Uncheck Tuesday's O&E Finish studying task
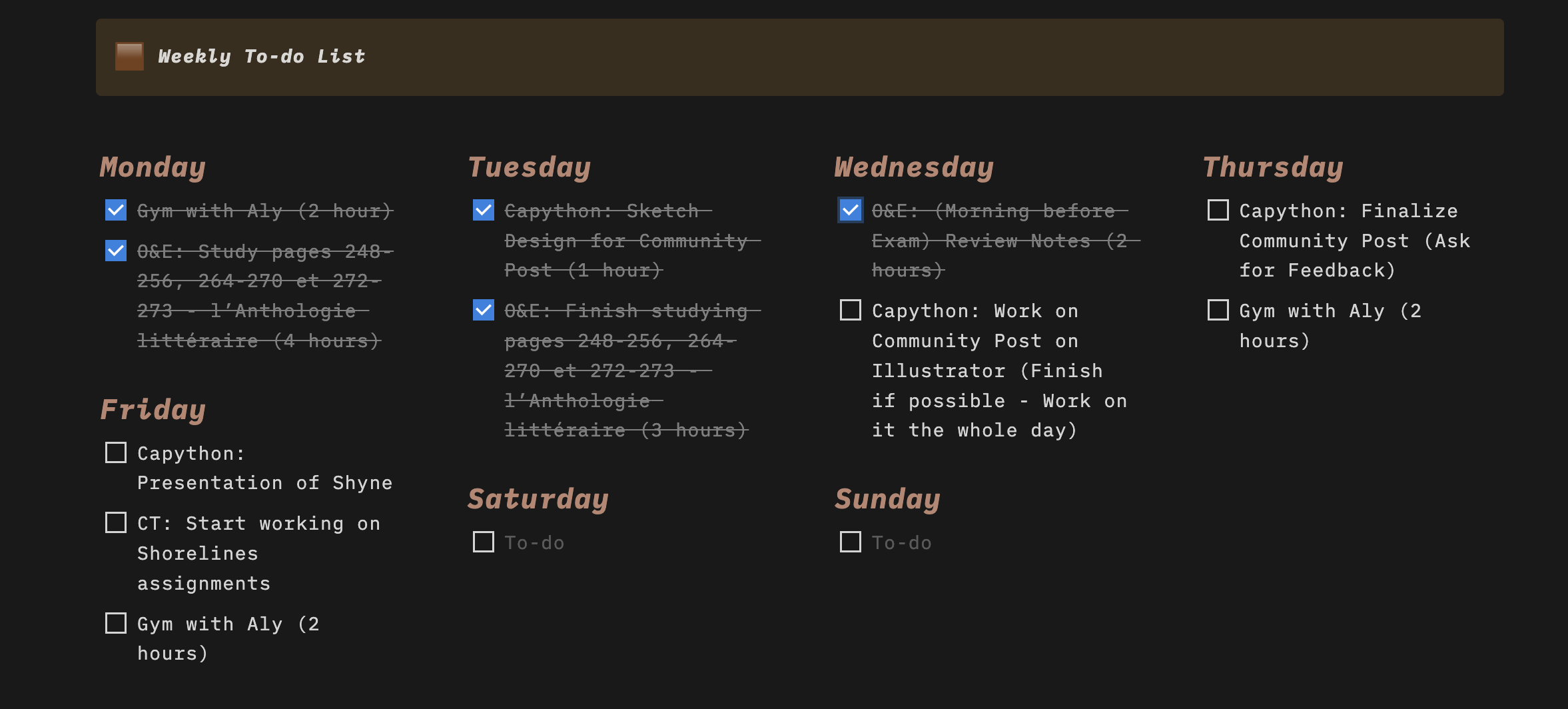Screen dimensions: 1568x709 pos(484,310)
